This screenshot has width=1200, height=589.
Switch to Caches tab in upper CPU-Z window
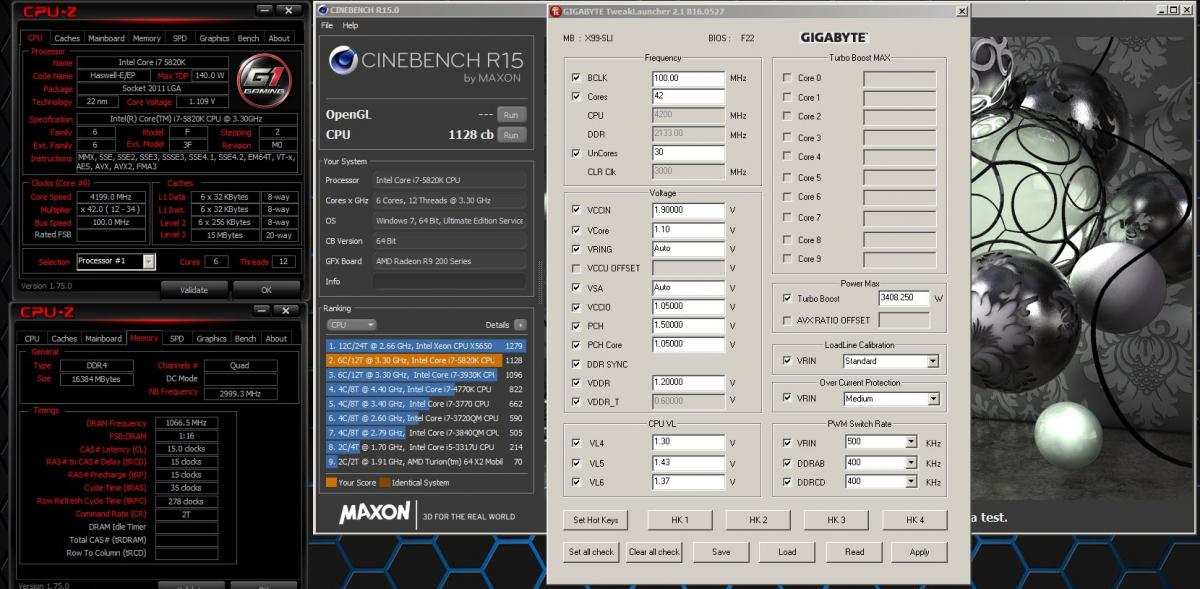pyautogui.click(x=67, y=38)
